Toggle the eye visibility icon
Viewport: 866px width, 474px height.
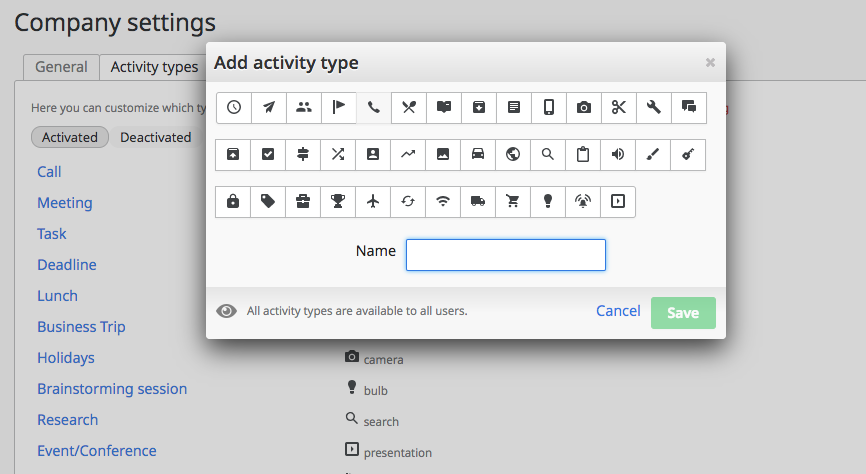pos(227,311)
